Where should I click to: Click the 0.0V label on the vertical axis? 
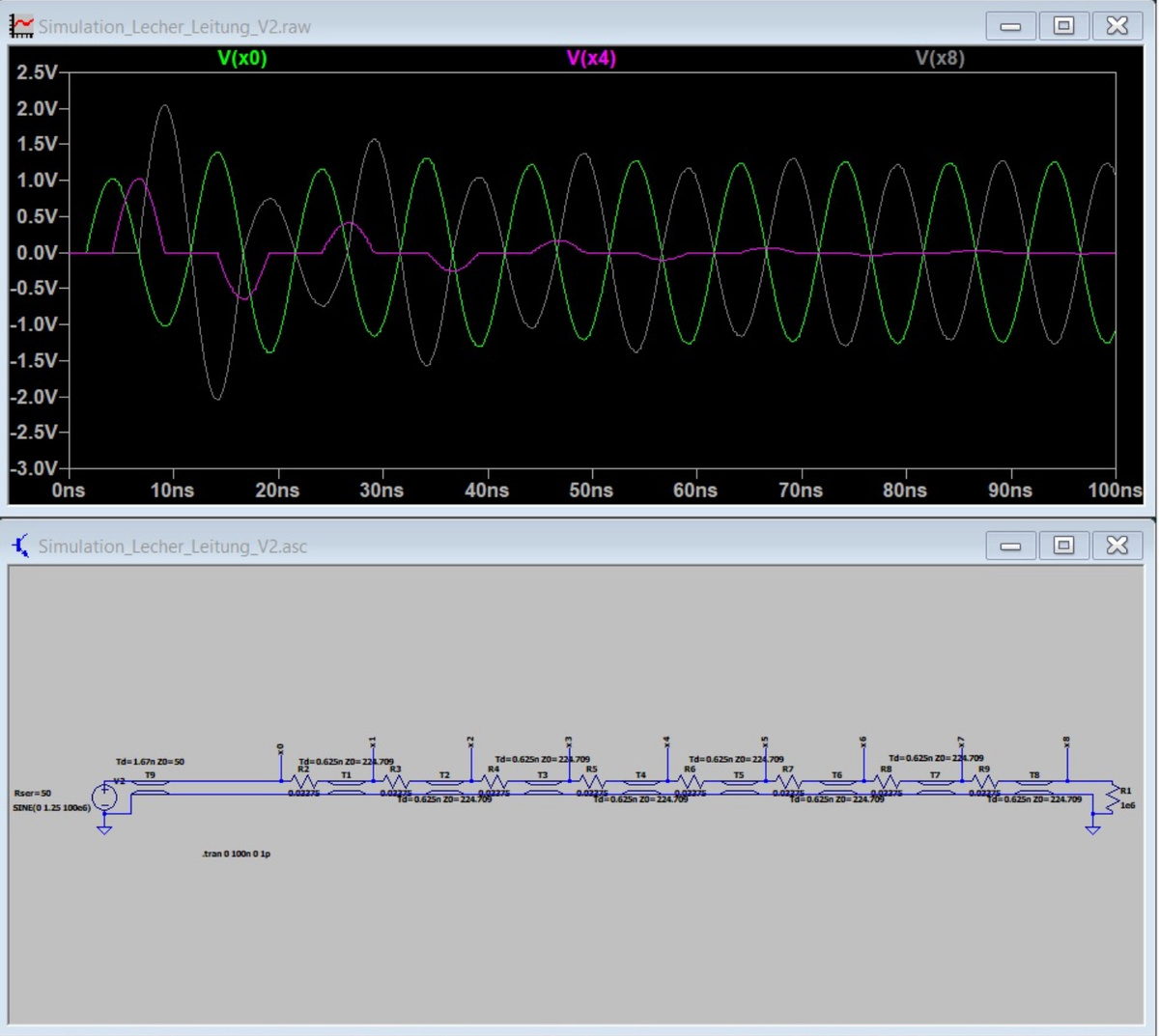pyautogui.click(x=37, y=253)
